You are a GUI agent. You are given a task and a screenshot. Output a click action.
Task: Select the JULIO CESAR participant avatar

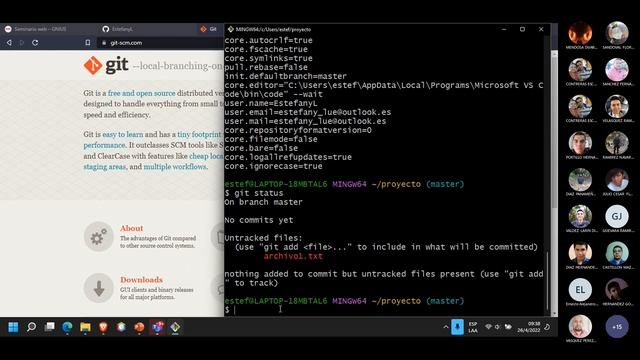pos(617,180)
